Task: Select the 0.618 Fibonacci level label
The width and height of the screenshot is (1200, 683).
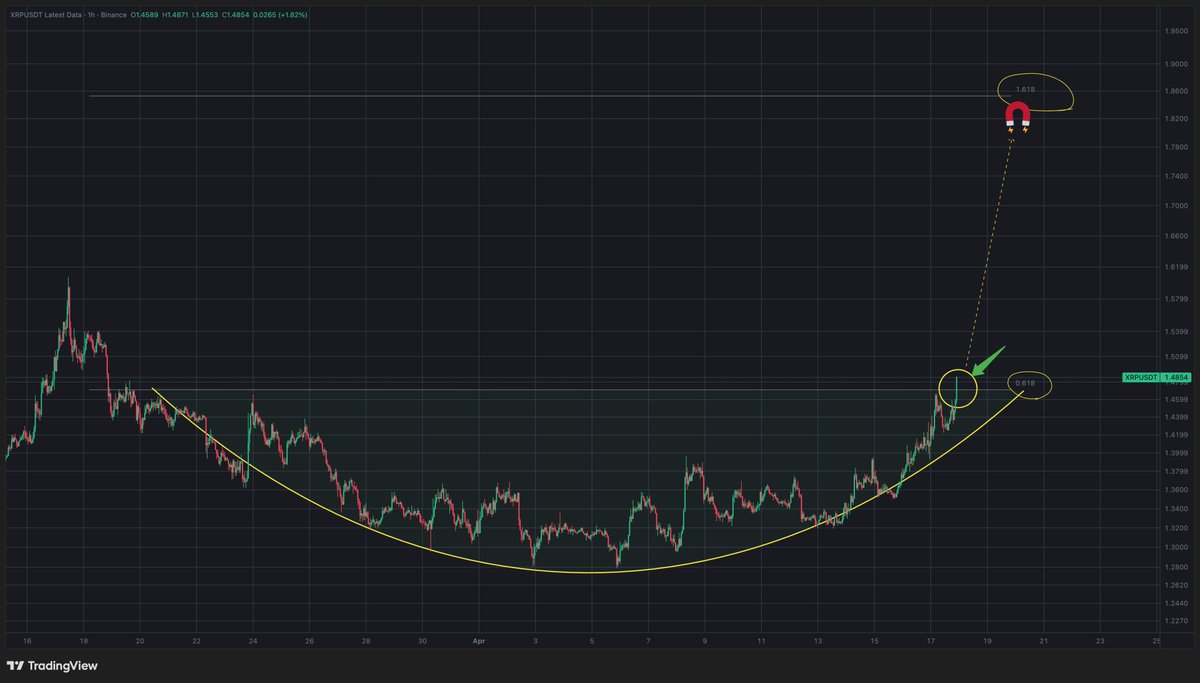Action: click(x=1024, y=383)
